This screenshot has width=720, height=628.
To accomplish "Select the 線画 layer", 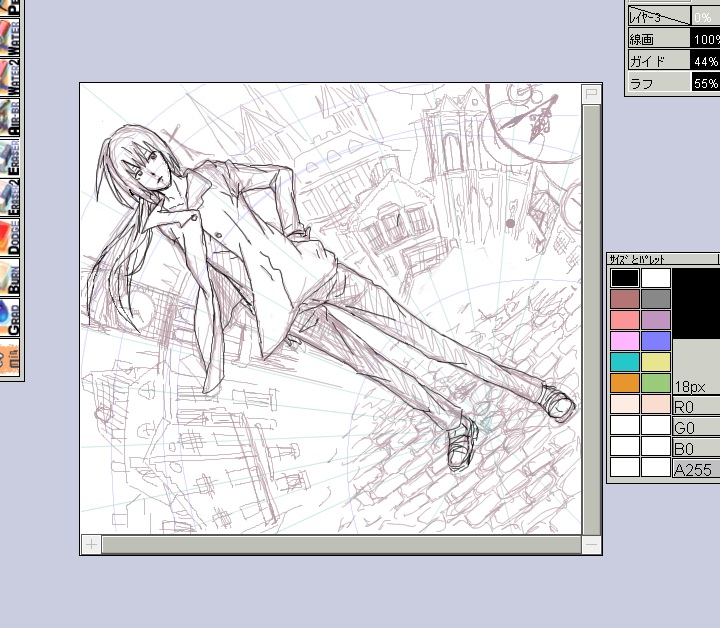I will pos(658,39).
